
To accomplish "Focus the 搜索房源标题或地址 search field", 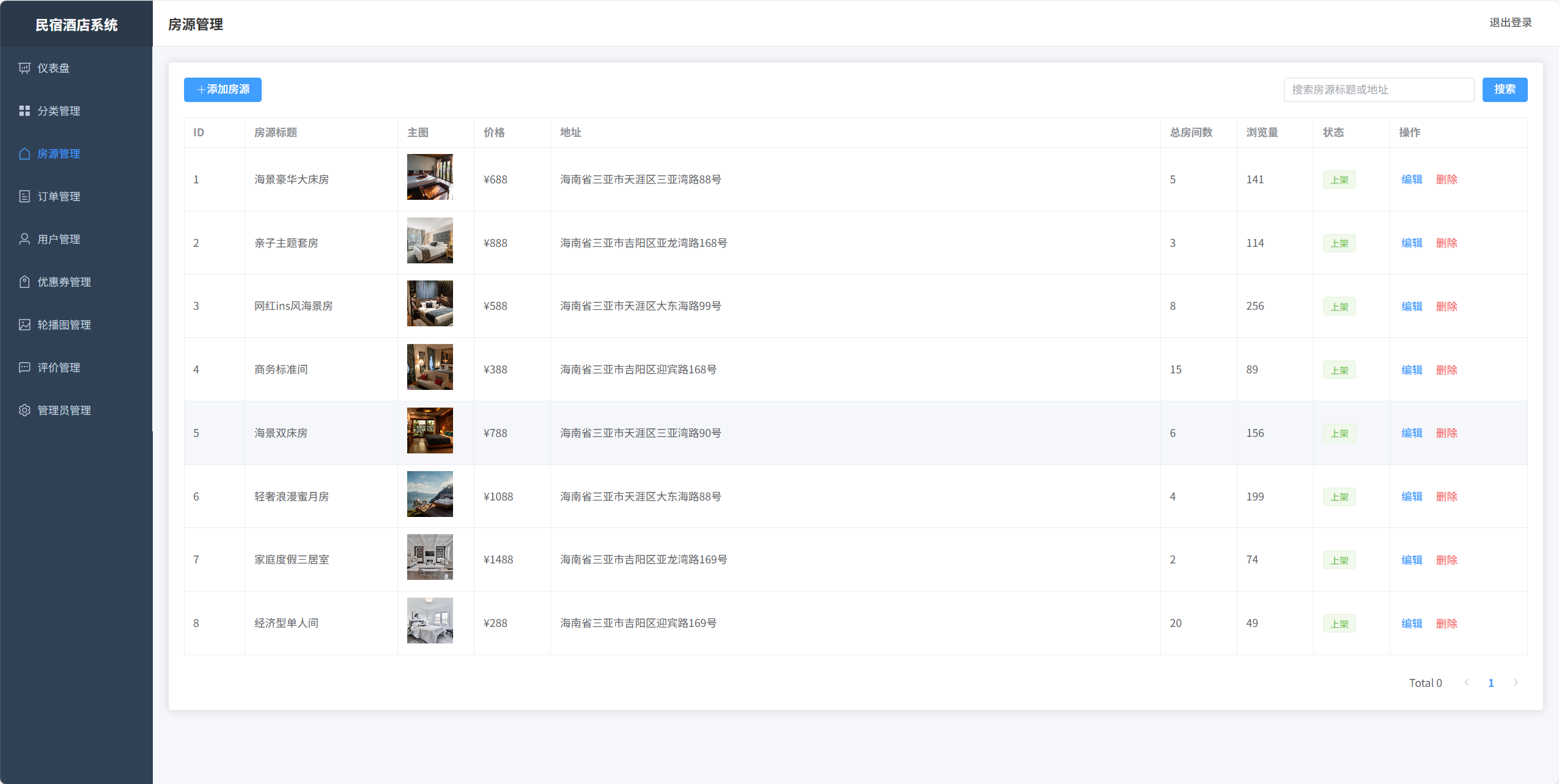I will 1378,90.
